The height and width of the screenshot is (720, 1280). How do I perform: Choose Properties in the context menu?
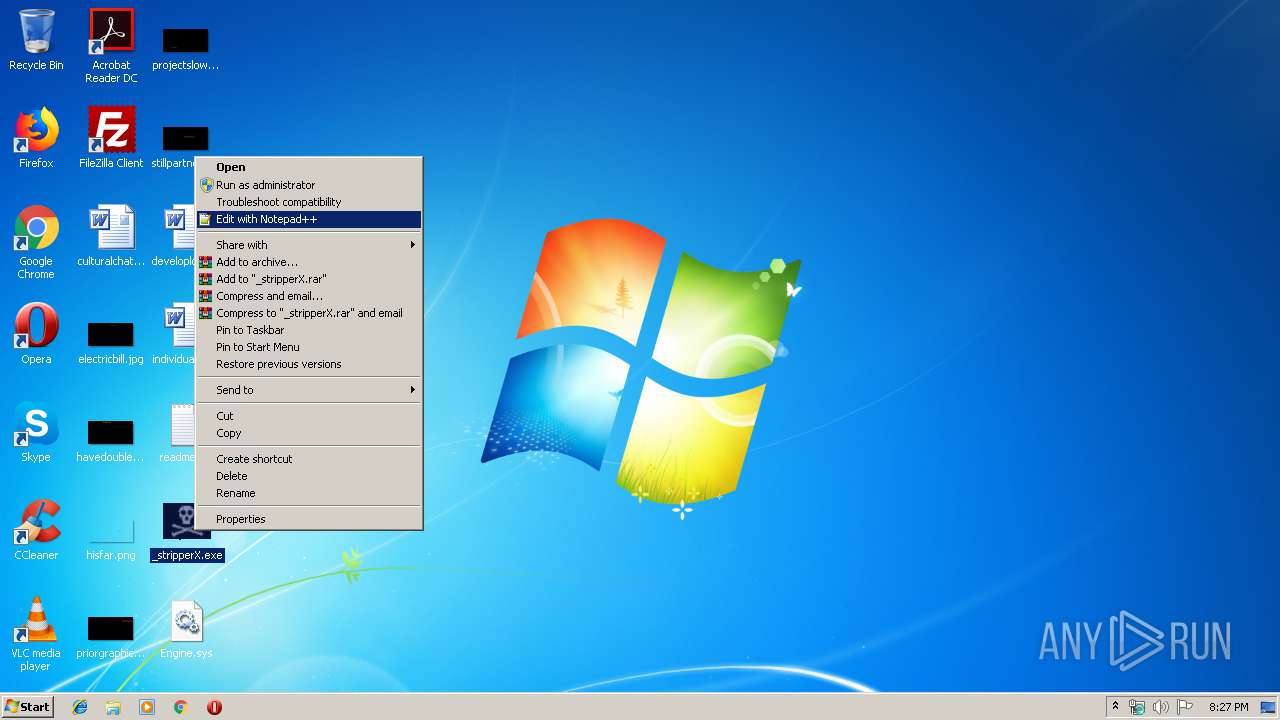(x=308, y=519)
